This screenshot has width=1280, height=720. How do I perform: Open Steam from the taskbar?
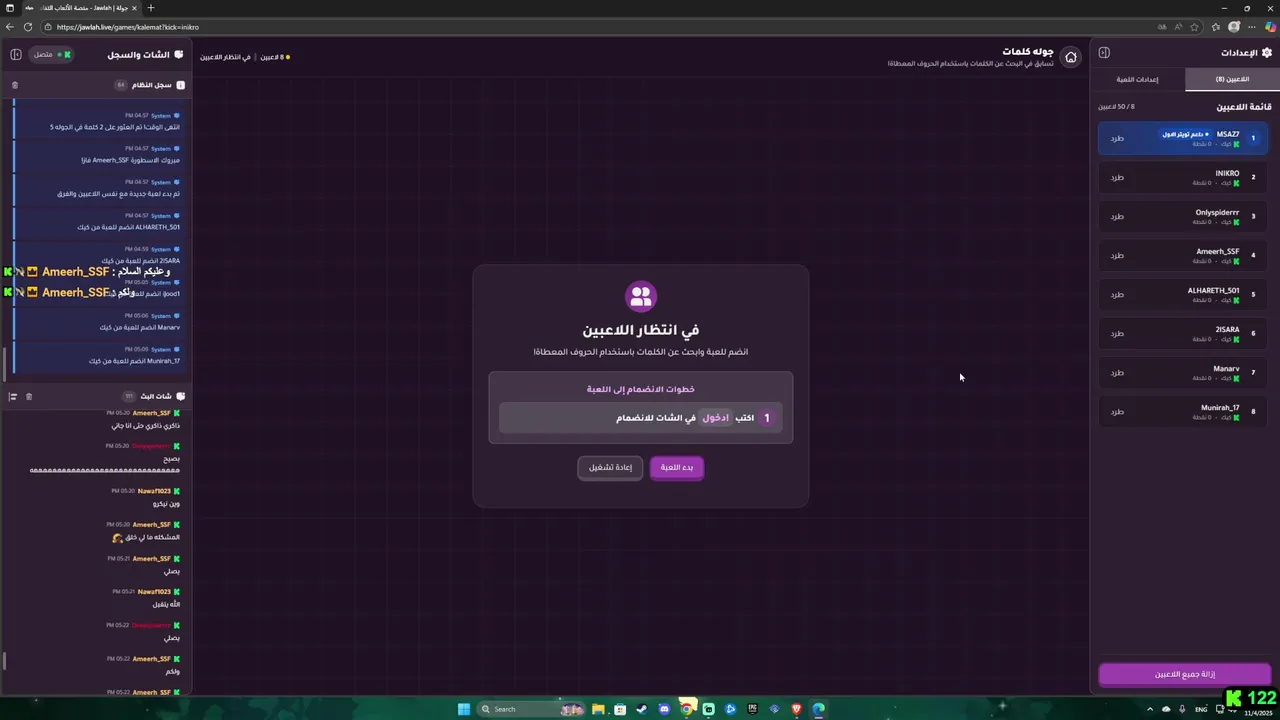click(x=642, y=709)
